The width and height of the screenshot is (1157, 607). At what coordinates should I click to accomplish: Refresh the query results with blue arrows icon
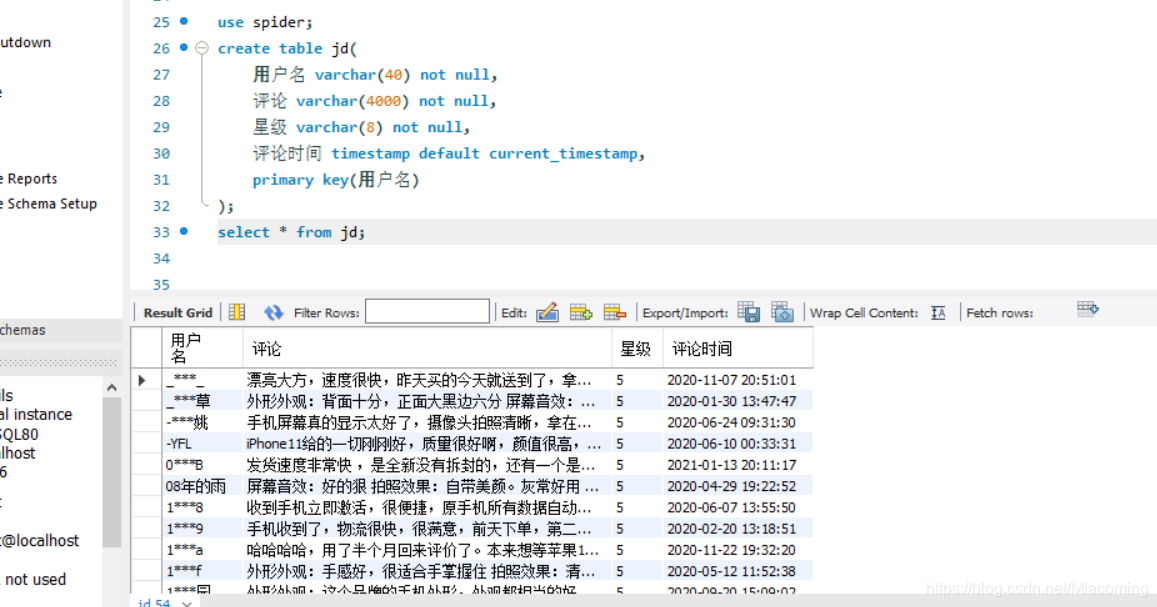(x=273, y=312)
